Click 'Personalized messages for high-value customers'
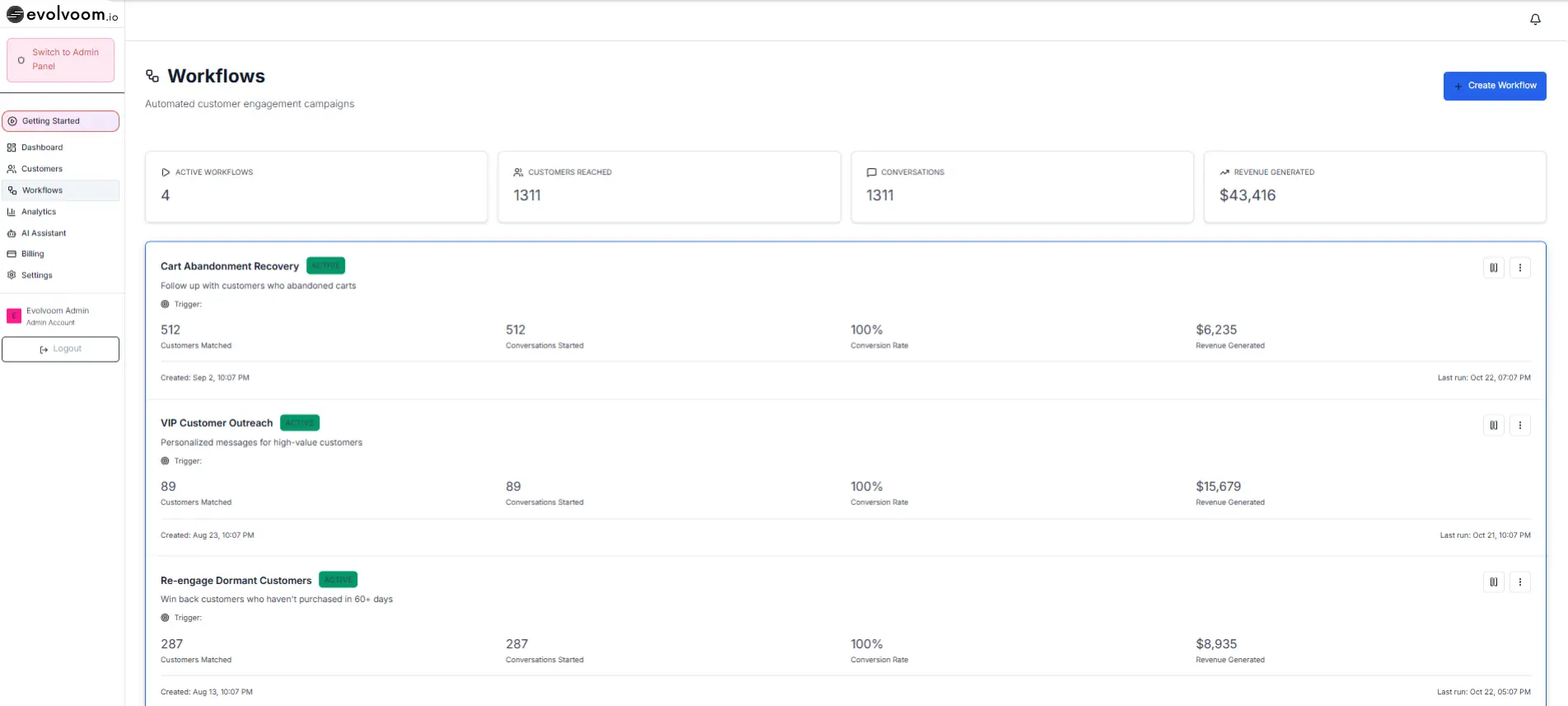1568x706 pixels. coord(262,442)
